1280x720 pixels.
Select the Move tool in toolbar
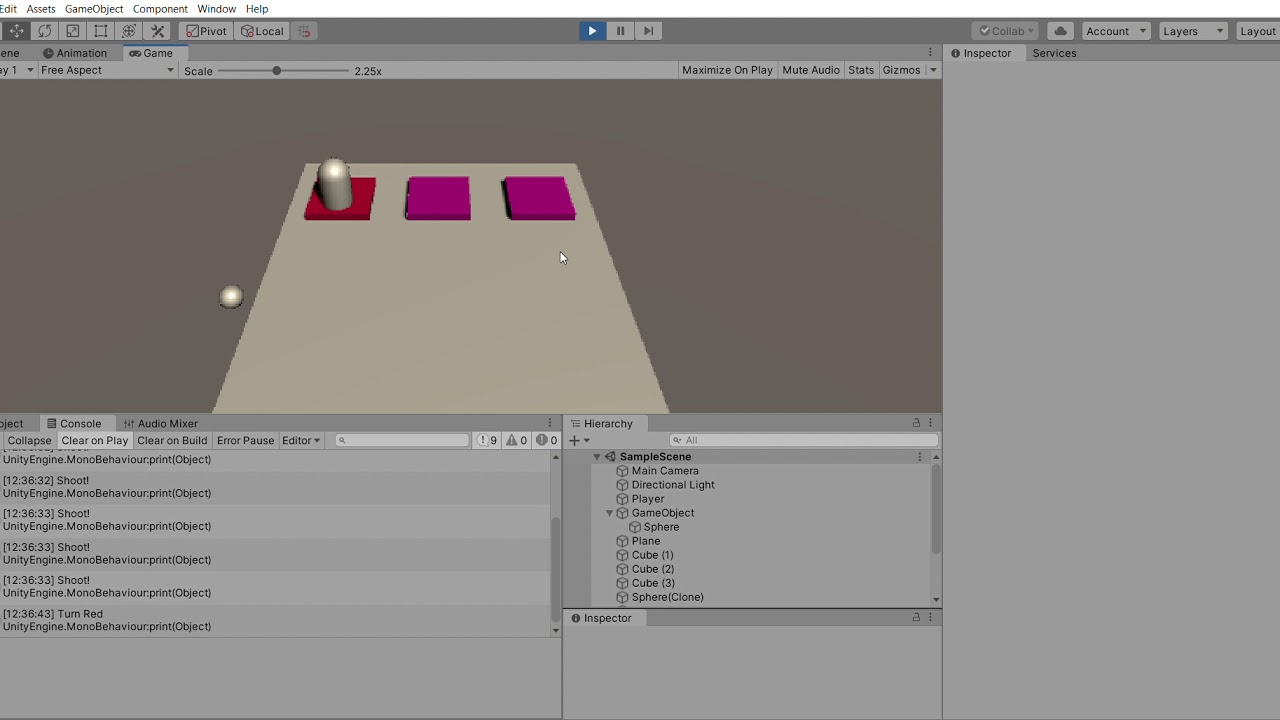tap(17, 31)
